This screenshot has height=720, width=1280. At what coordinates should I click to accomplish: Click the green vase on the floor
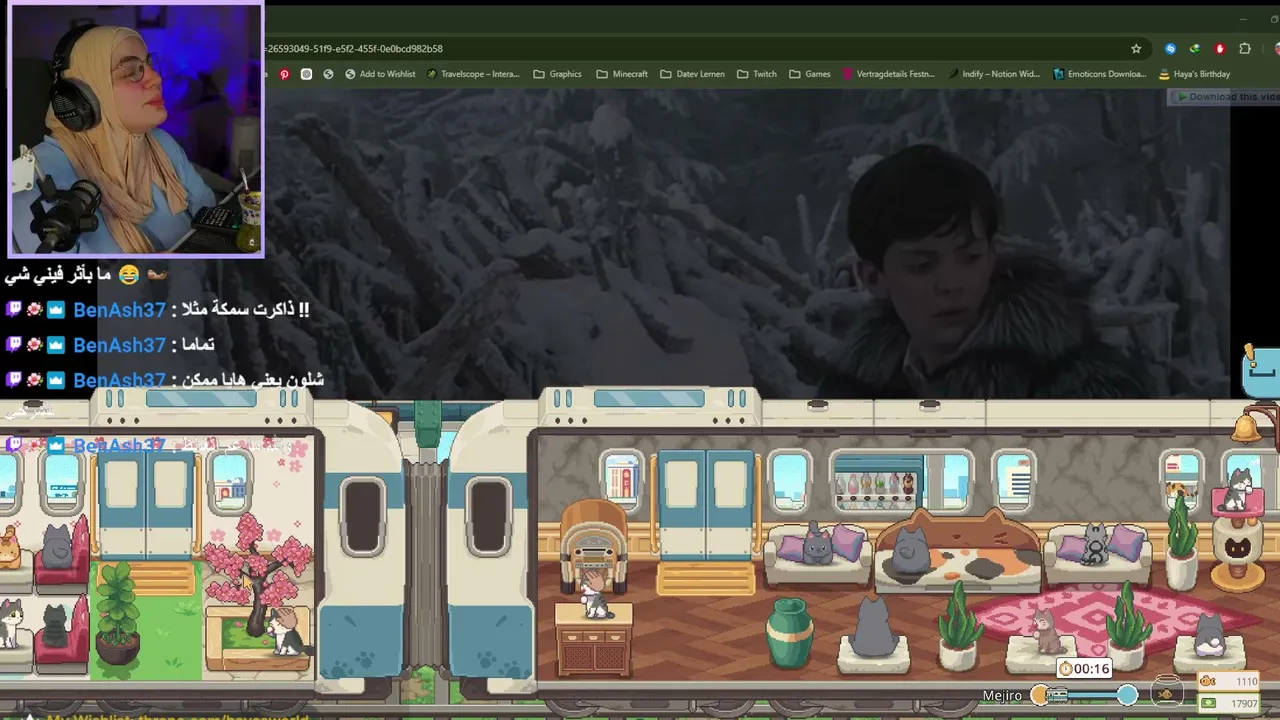(790, 633)
